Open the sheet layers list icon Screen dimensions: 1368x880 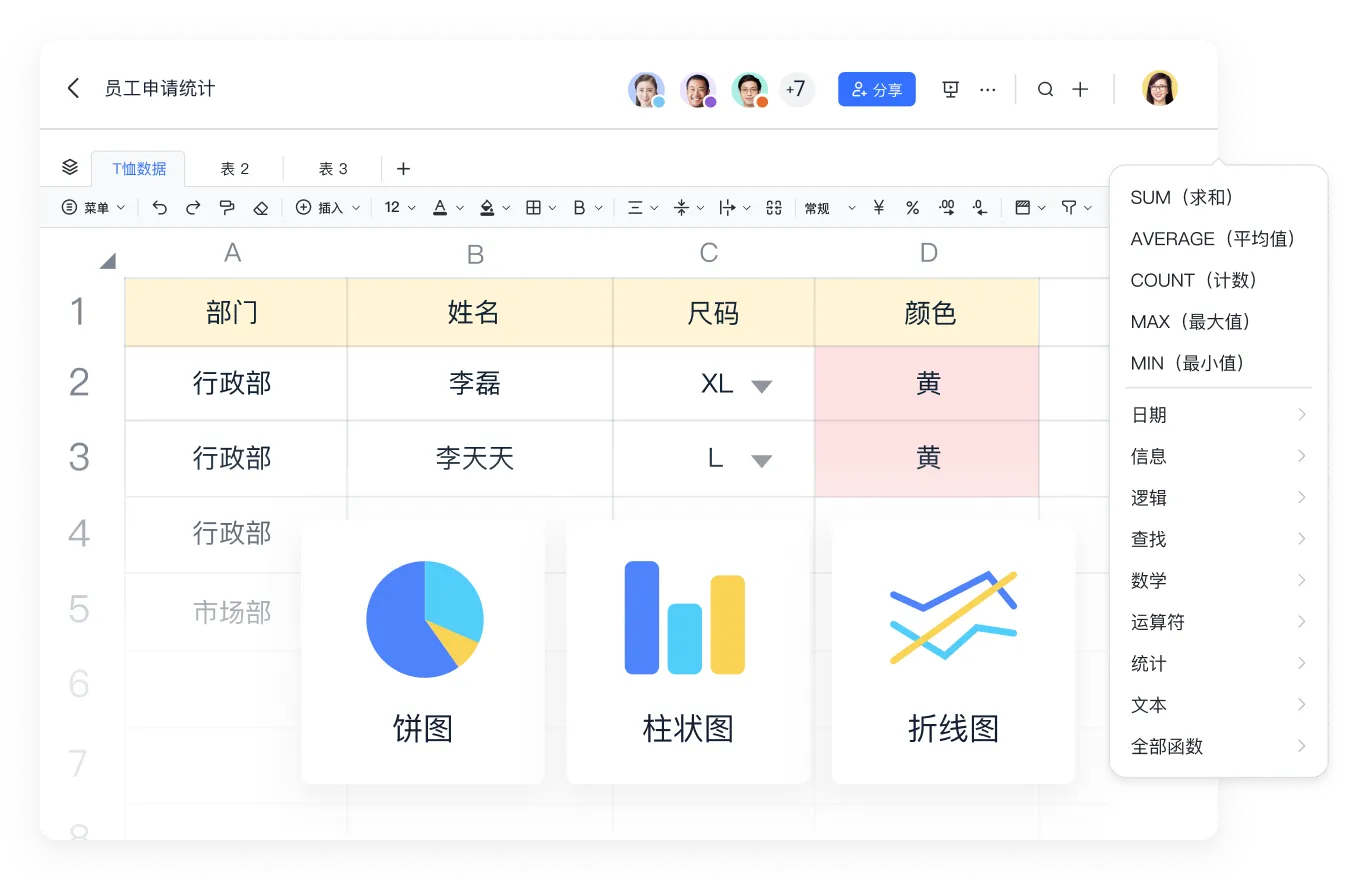[x=69, y=168]
